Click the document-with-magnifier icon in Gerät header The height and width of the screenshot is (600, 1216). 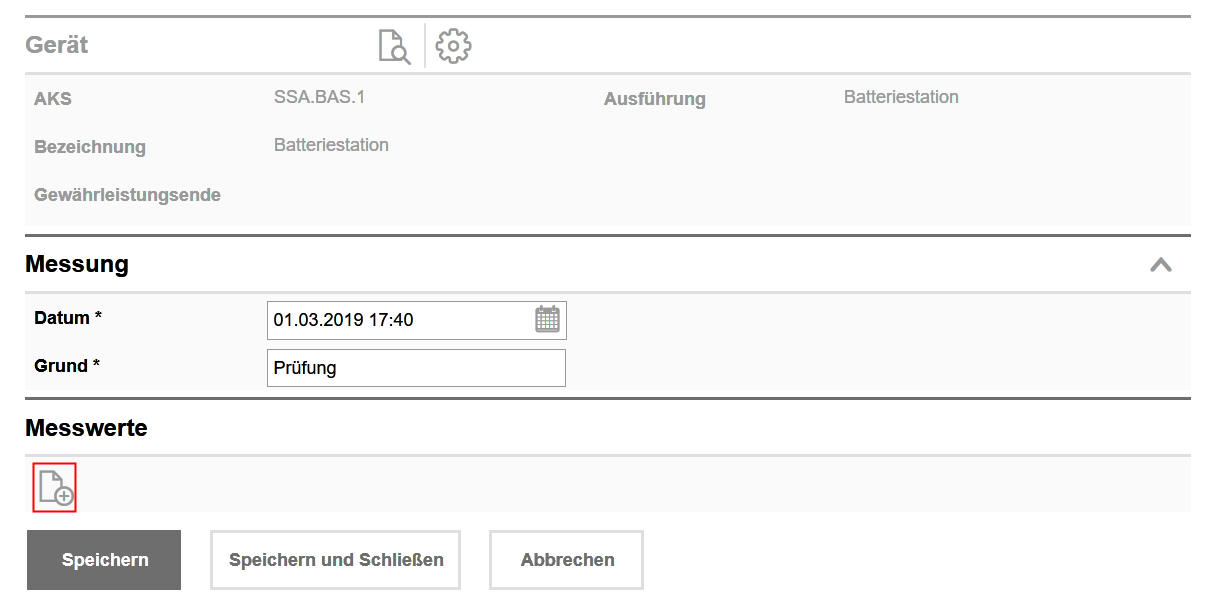(393, 44)
